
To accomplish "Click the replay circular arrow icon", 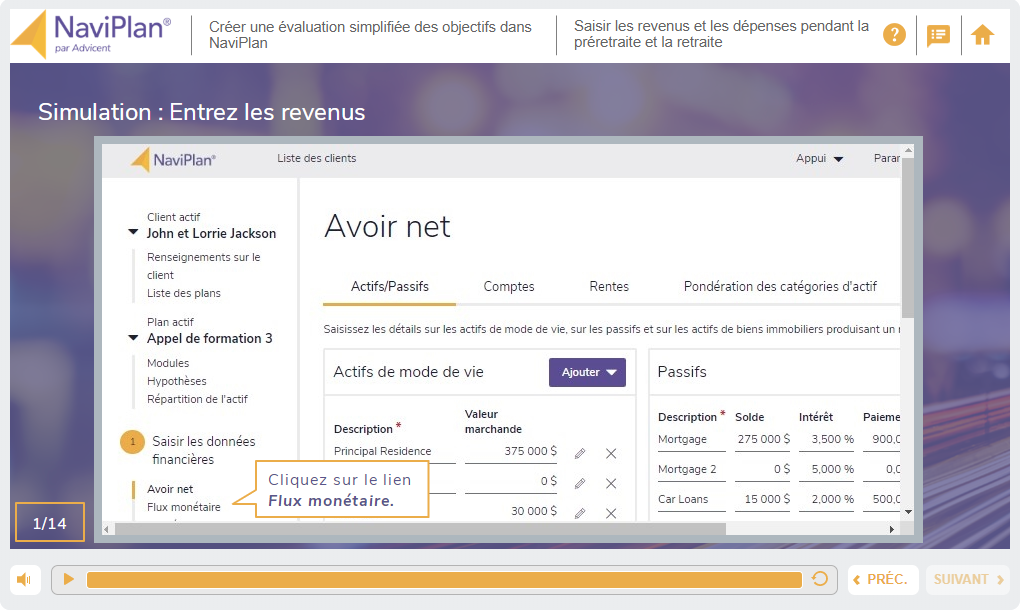I will pyautogui.click(x=820, y=579).
